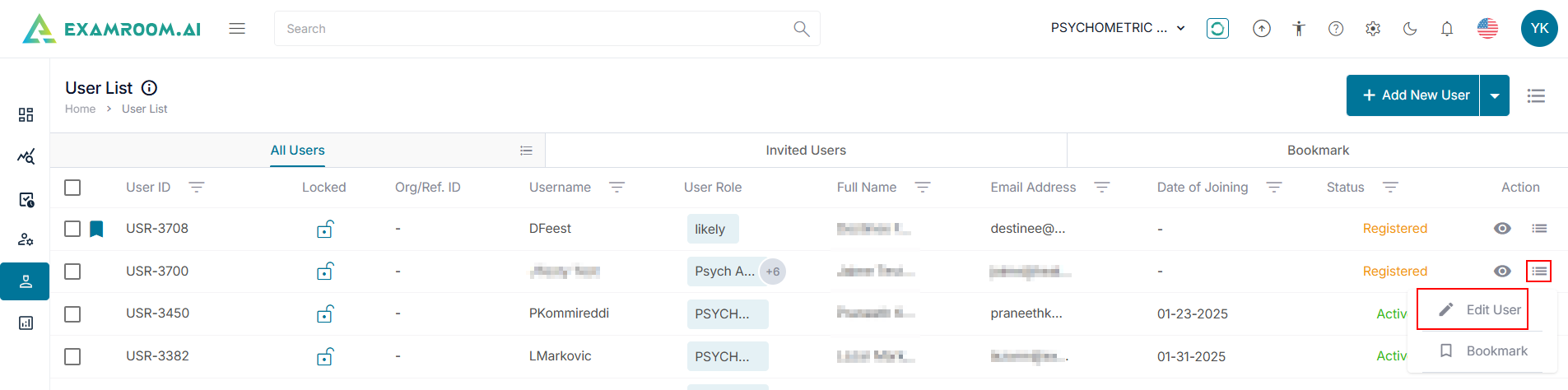Click the green refresh icon in header
The width and height of the screenshot is (1568, 390).
click(x=1217, y=29)
